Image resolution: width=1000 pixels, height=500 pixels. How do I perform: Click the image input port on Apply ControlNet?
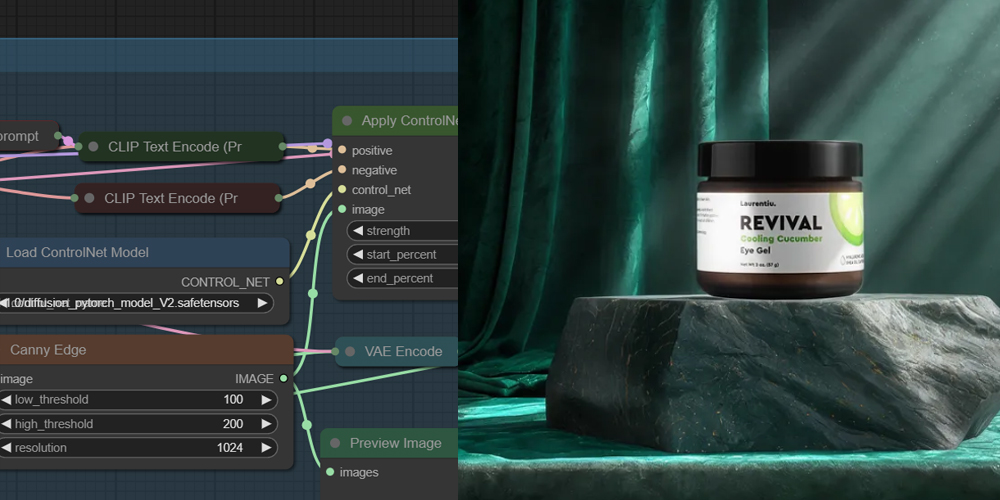tap(342, 209)
